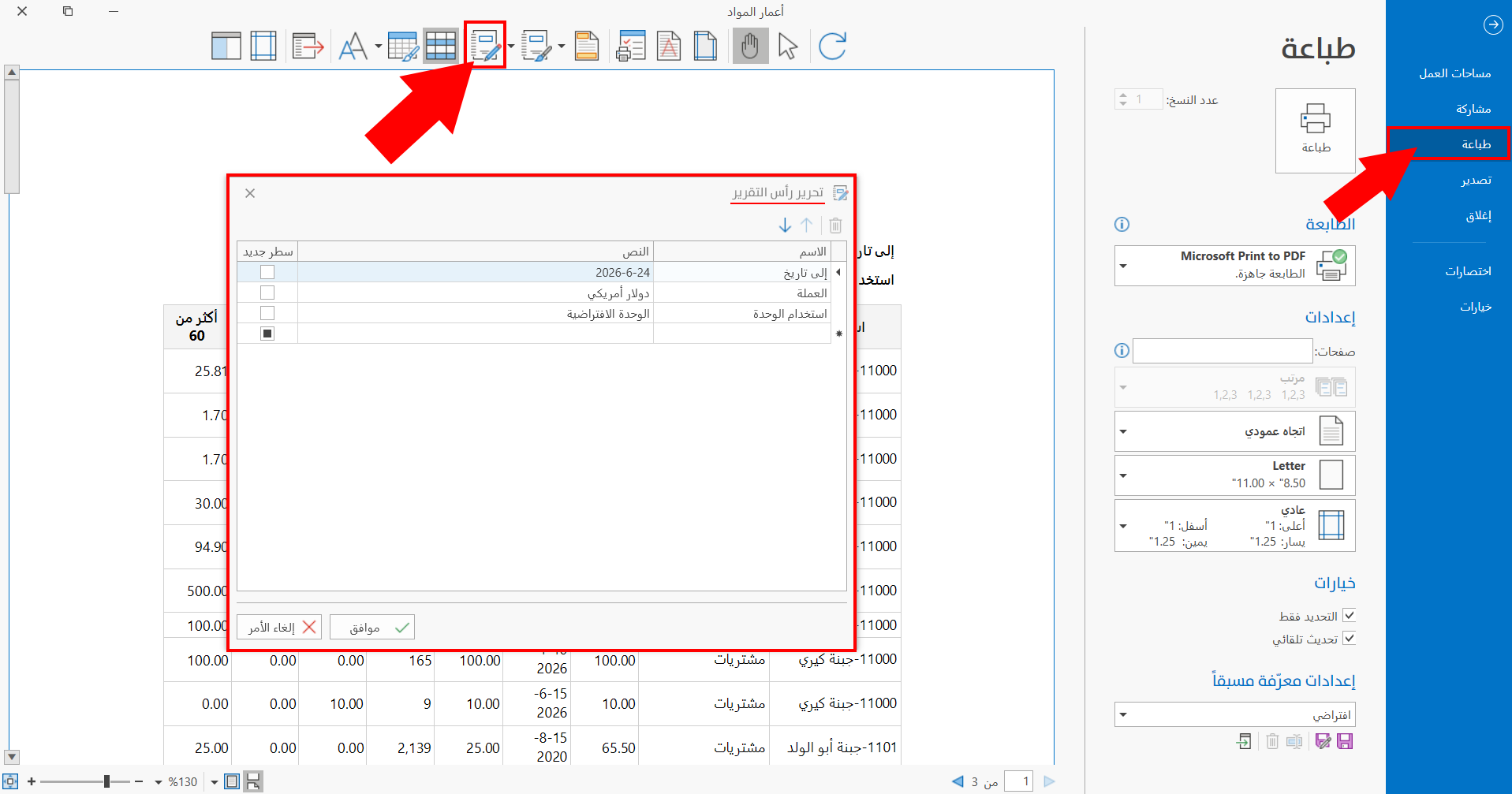Open the افتراضي preset dropdown
This screenshot has width=1512, height=794.
click(x=1234, y=714)
